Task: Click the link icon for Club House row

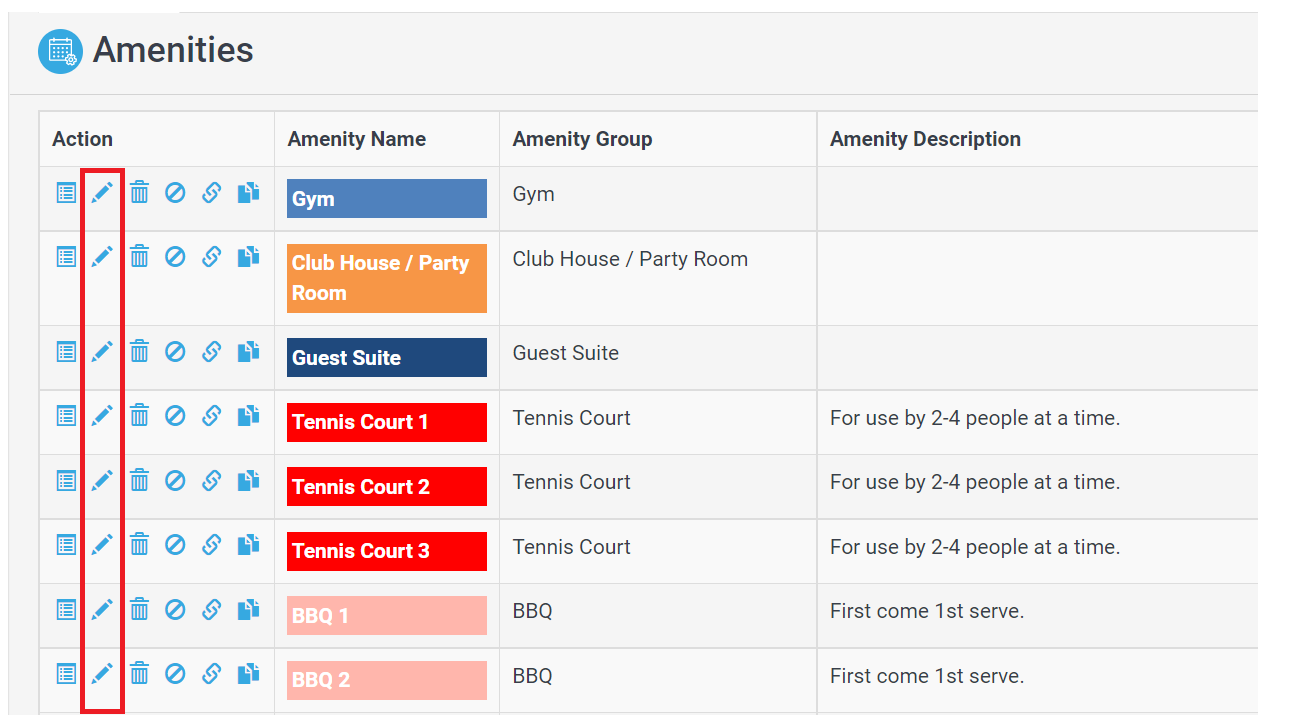Action: point(211,257)
